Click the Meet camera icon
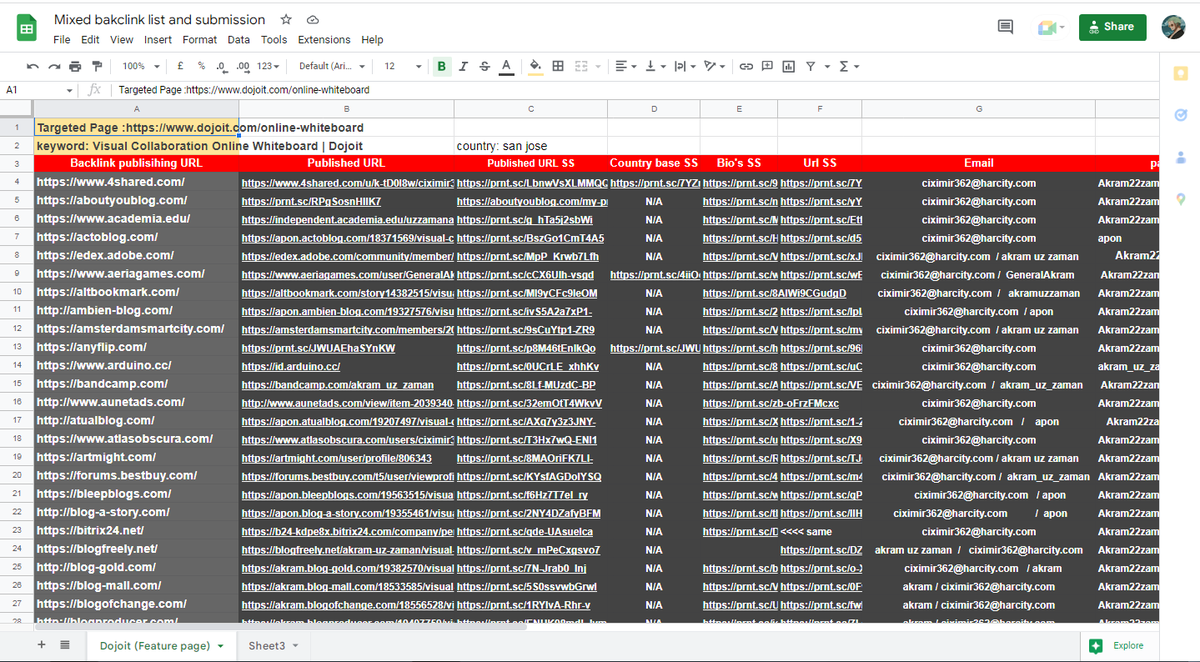This screenshot has width=1200, height=662. 1050,27
